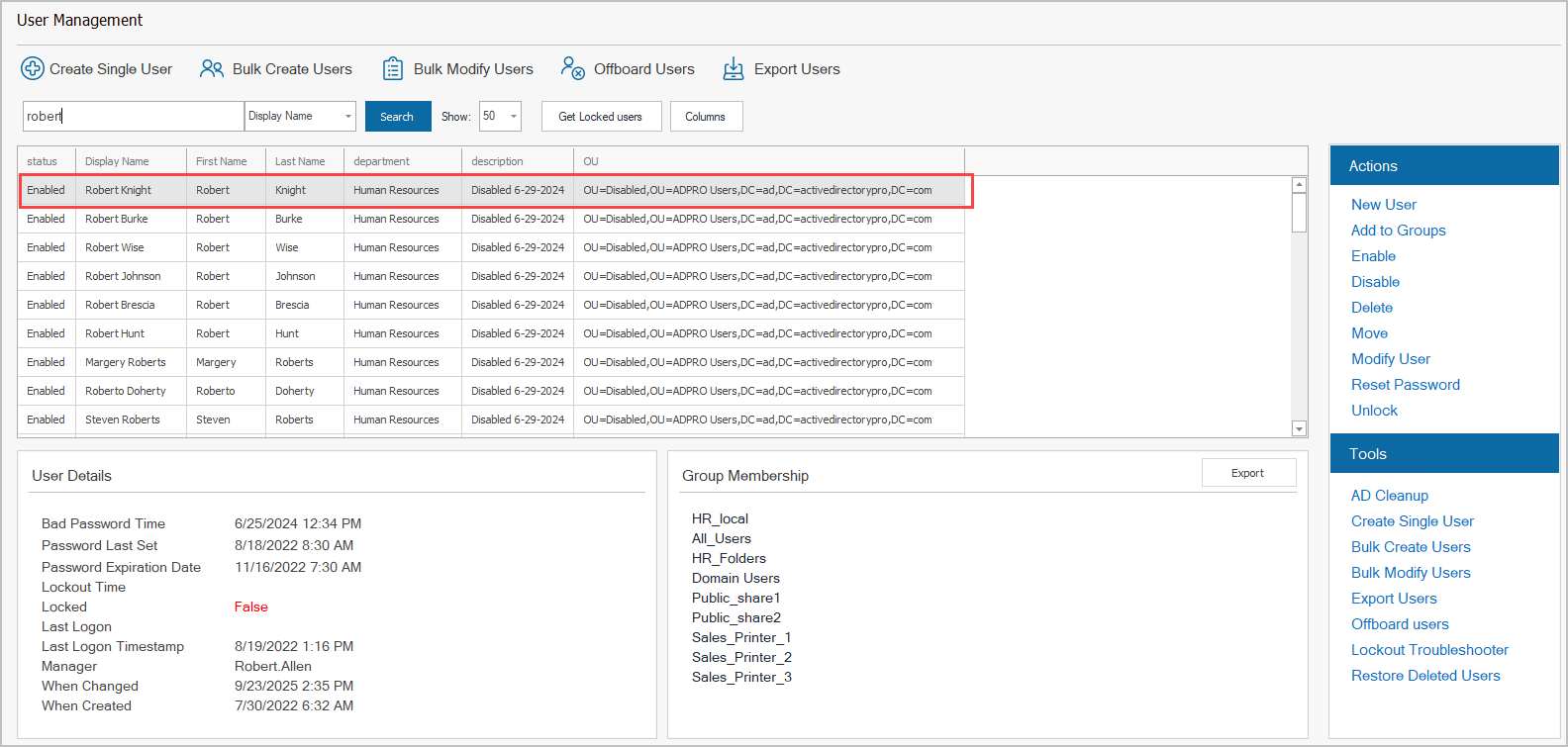Open Restore Deleted Users tool
This screenshot has height=747, width=1568.
[1425, 676]
